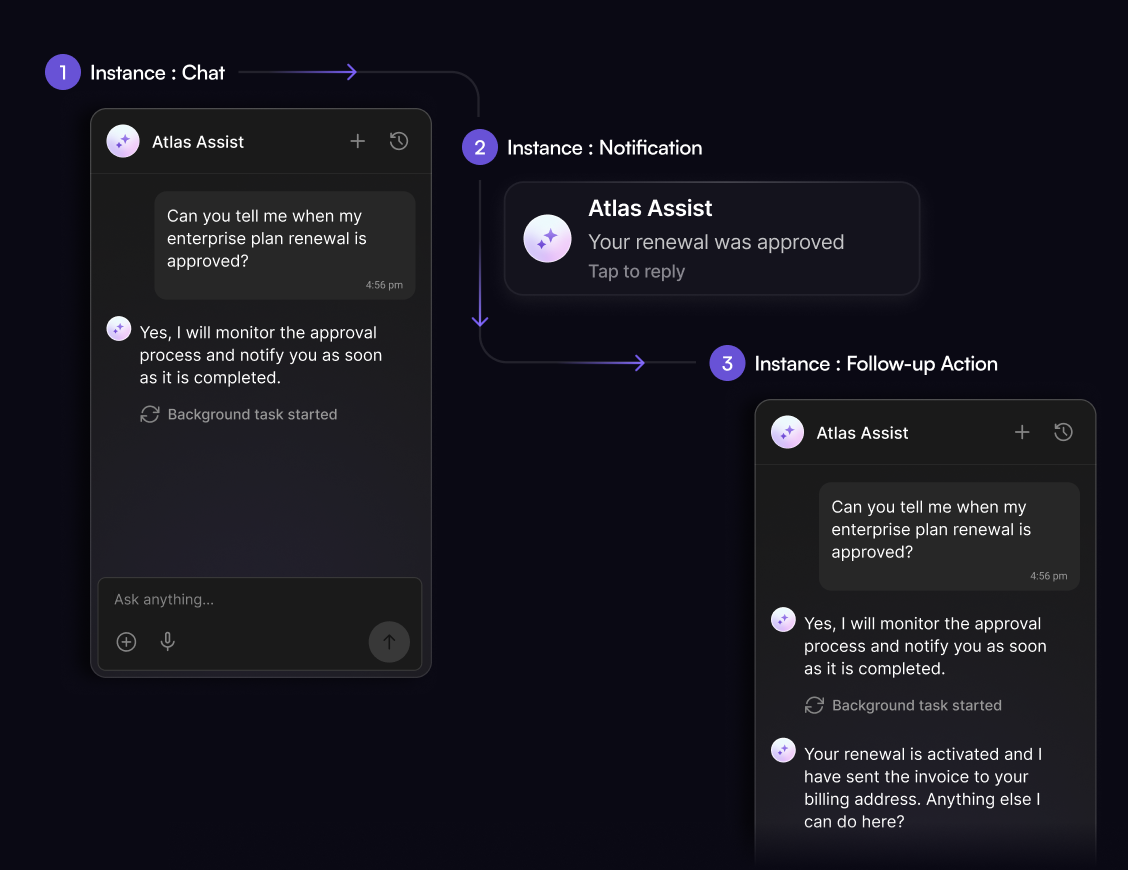
Task: Tap to reply on the notification
Action: click(x=637, y=271)
